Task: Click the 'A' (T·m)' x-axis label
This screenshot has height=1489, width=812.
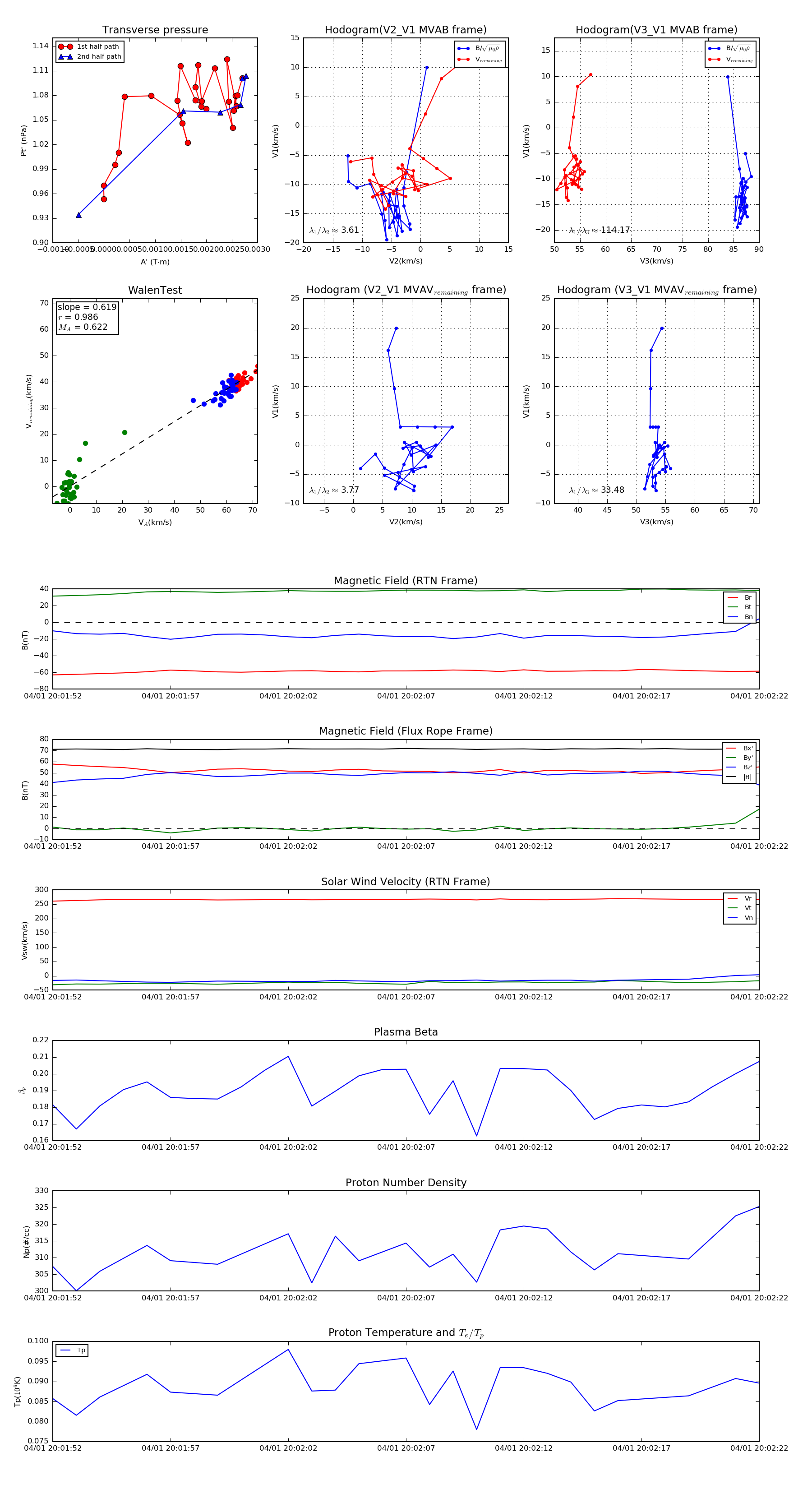Action: point(155,262)
